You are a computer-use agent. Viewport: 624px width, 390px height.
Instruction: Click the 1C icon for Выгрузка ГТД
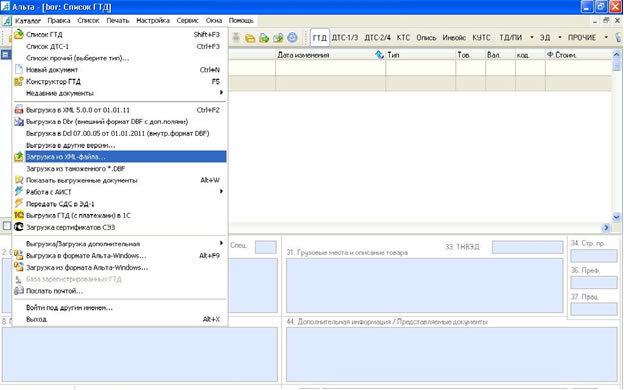(19, 215)
